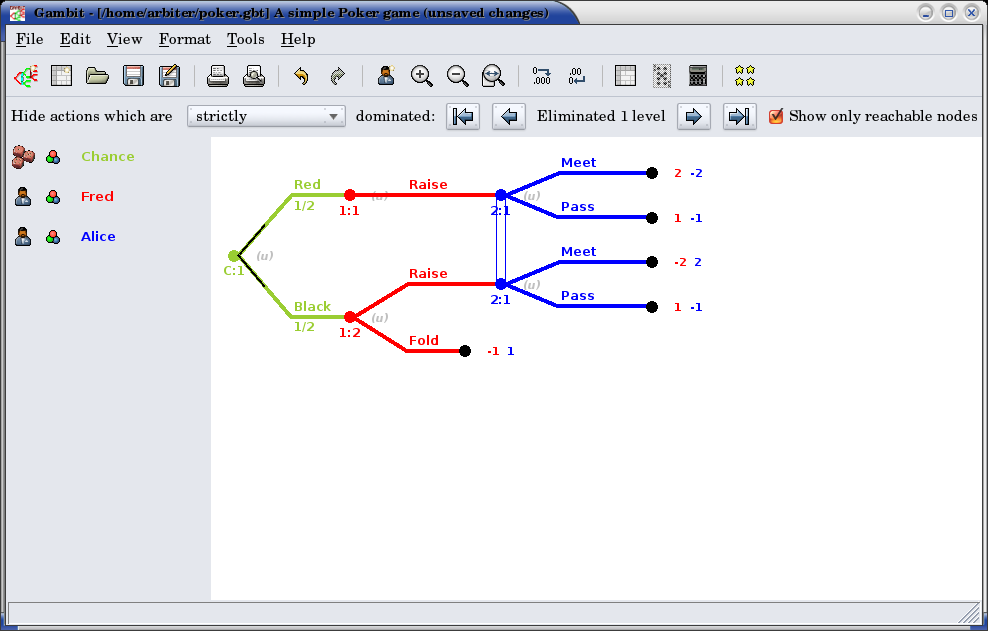The width and height of the screenshot is (988, 631).
Task: Click the zoom out magnifier icon
Action: point(457,76)
